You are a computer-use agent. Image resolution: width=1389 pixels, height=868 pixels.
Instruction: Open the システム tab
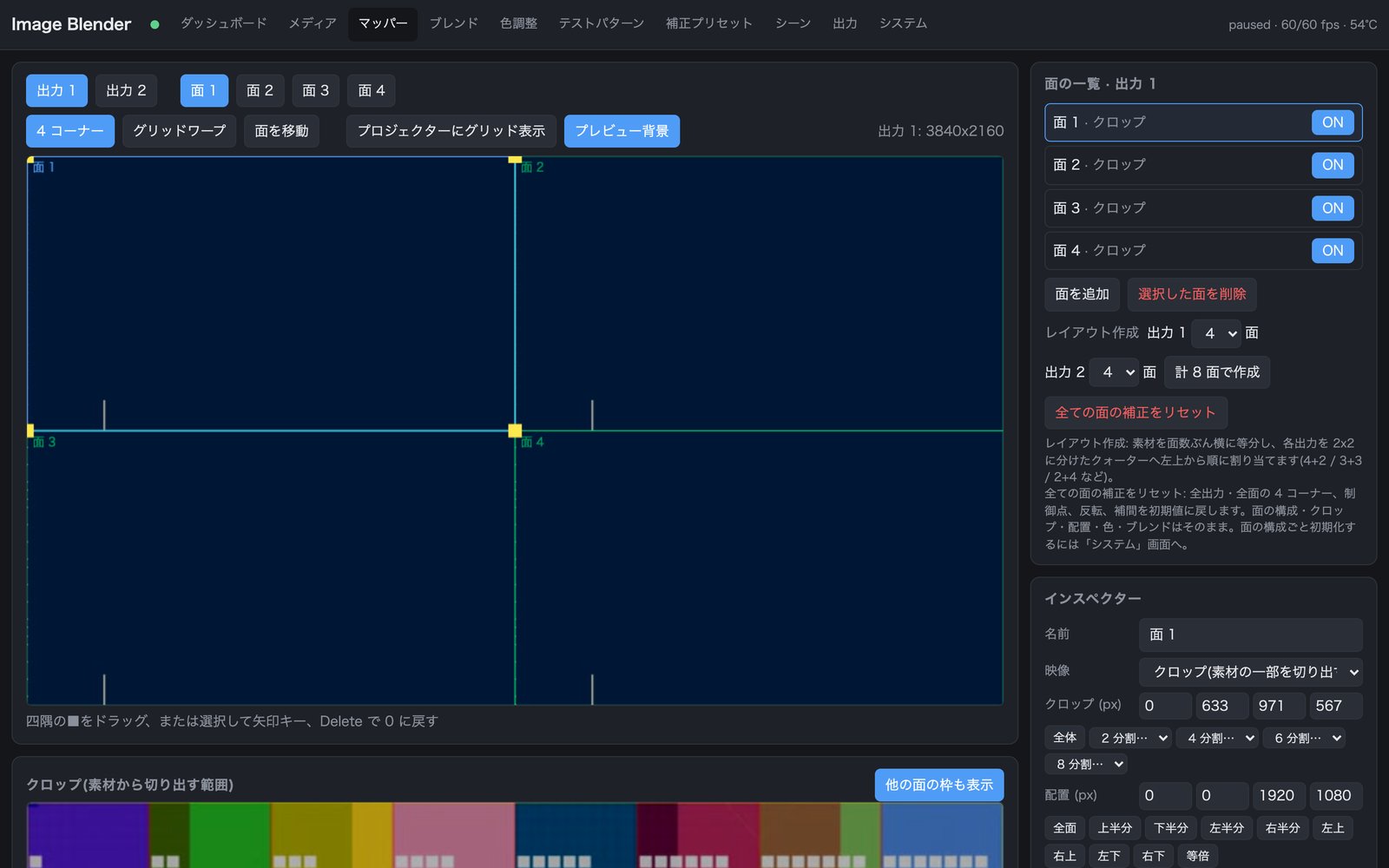903,23
